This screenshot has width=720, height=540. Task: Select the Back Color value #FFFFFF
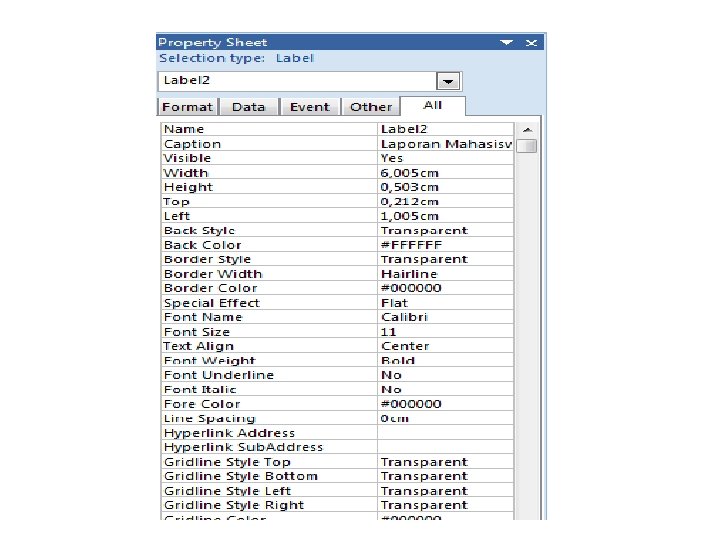(445, 245)
